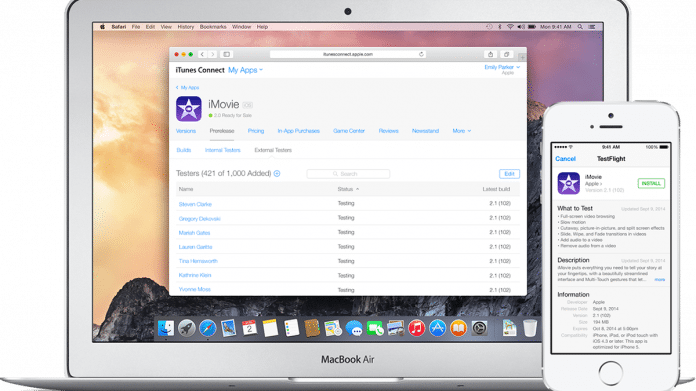Screen dimensions: 696x391
Task: Open iBooks orange icon in the Dock
Action: pyautogui.click(x=458, y=328)
